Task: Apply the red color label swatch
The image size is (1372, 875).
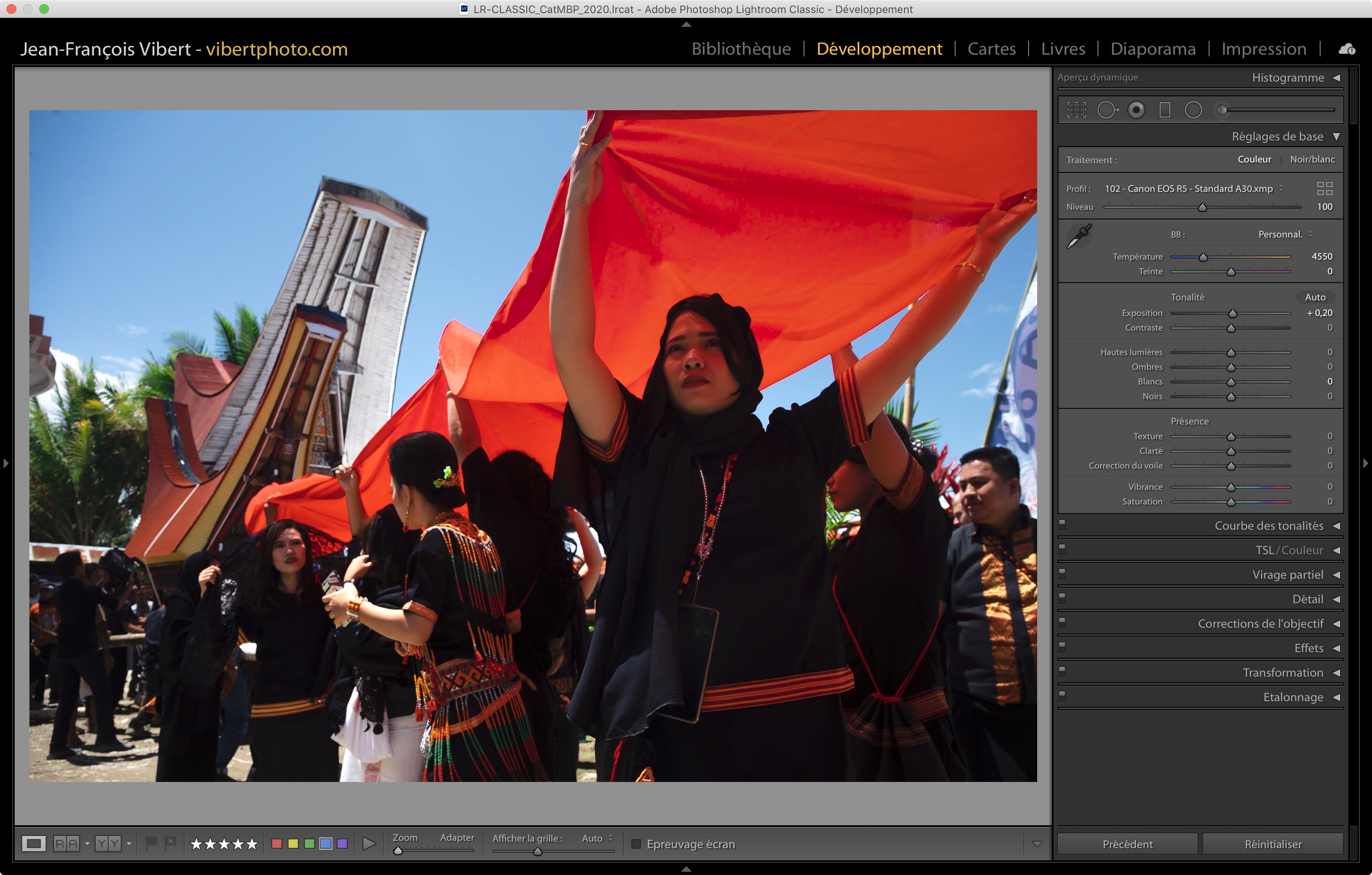Action: pos(277,843)
